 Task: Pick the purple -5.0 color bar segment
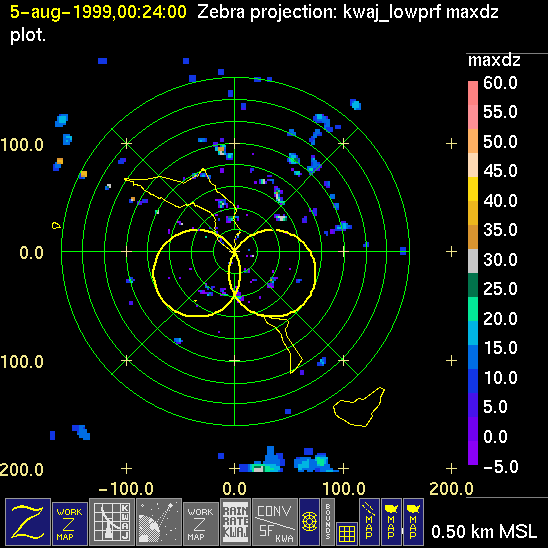tap(473, 453)
